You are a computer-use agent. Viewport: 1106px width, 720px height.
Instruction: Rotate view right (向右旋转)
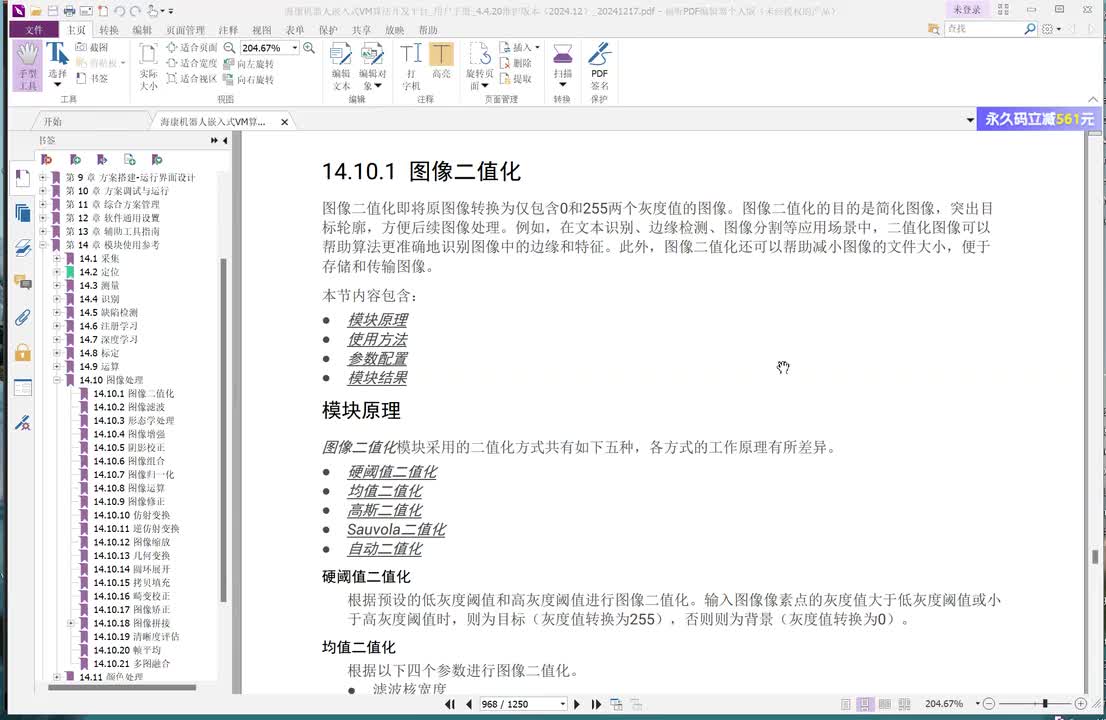pos(248,80)
